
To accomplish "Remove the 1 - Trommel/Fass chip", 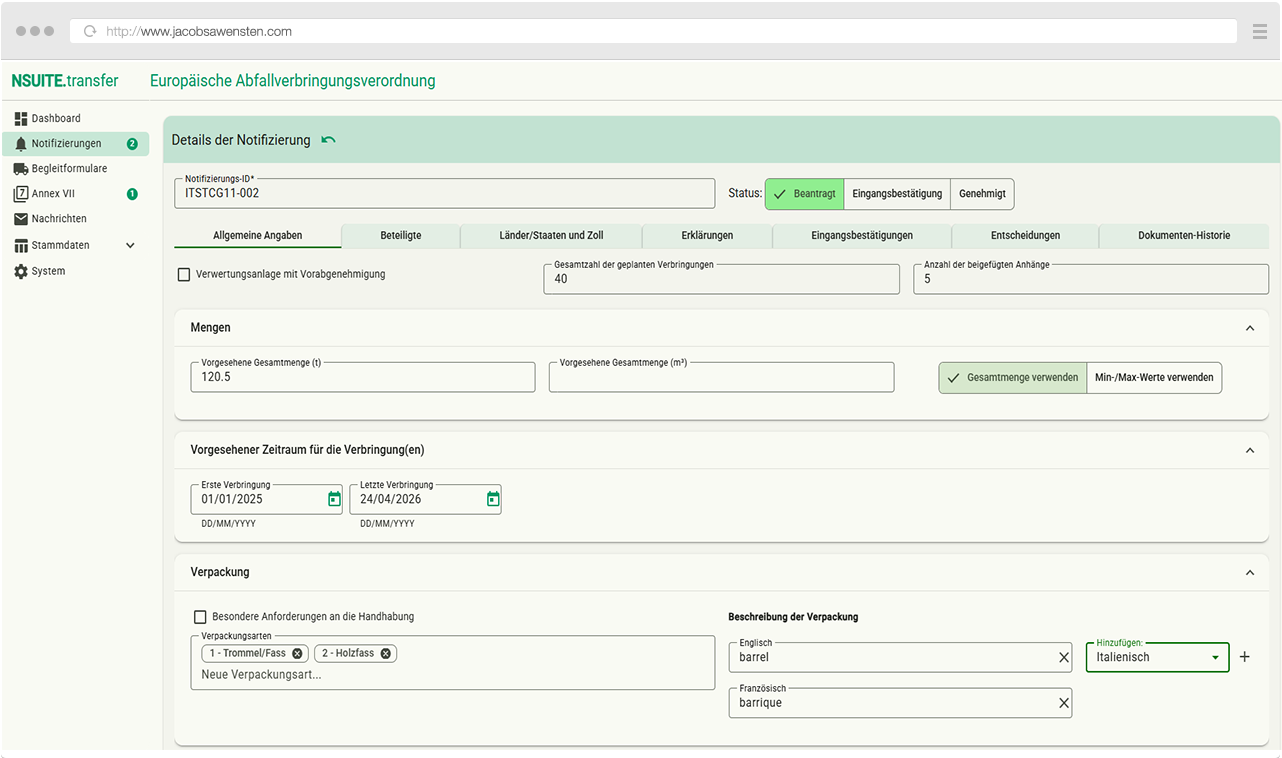I will coord(297,653).
